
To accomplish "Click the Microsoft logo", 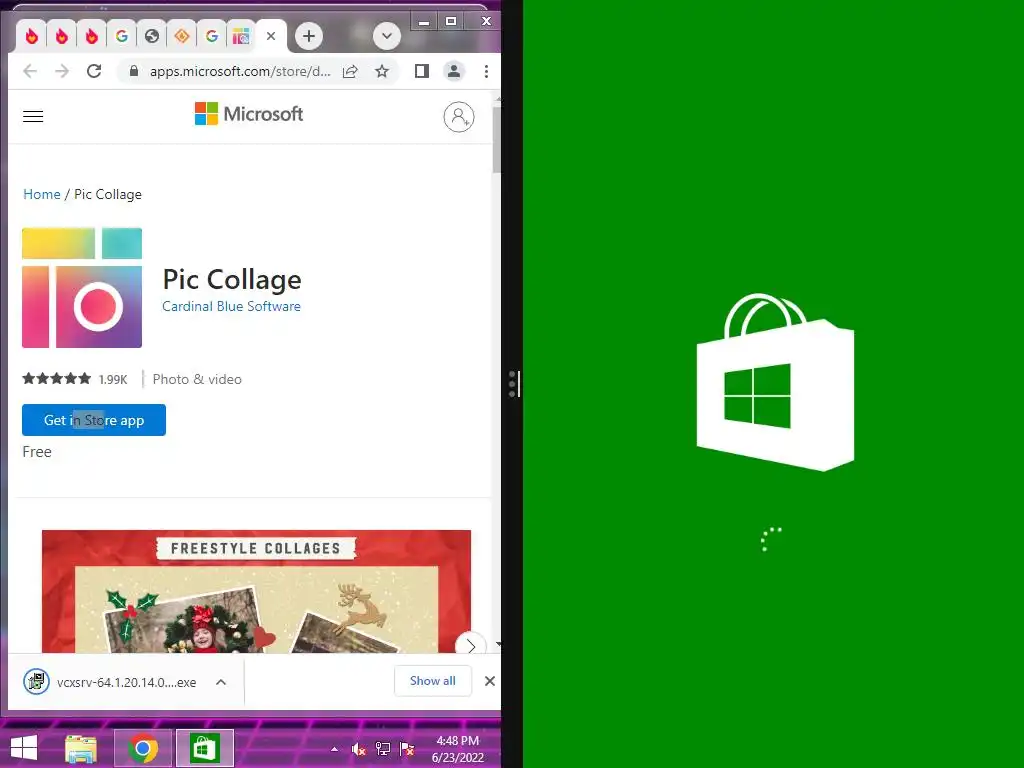I will (249, 114).
